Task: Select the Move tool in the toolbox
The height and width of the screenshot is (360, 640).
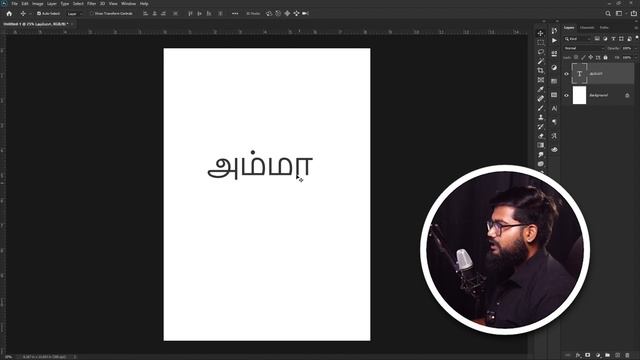Action: pos(540,33)
